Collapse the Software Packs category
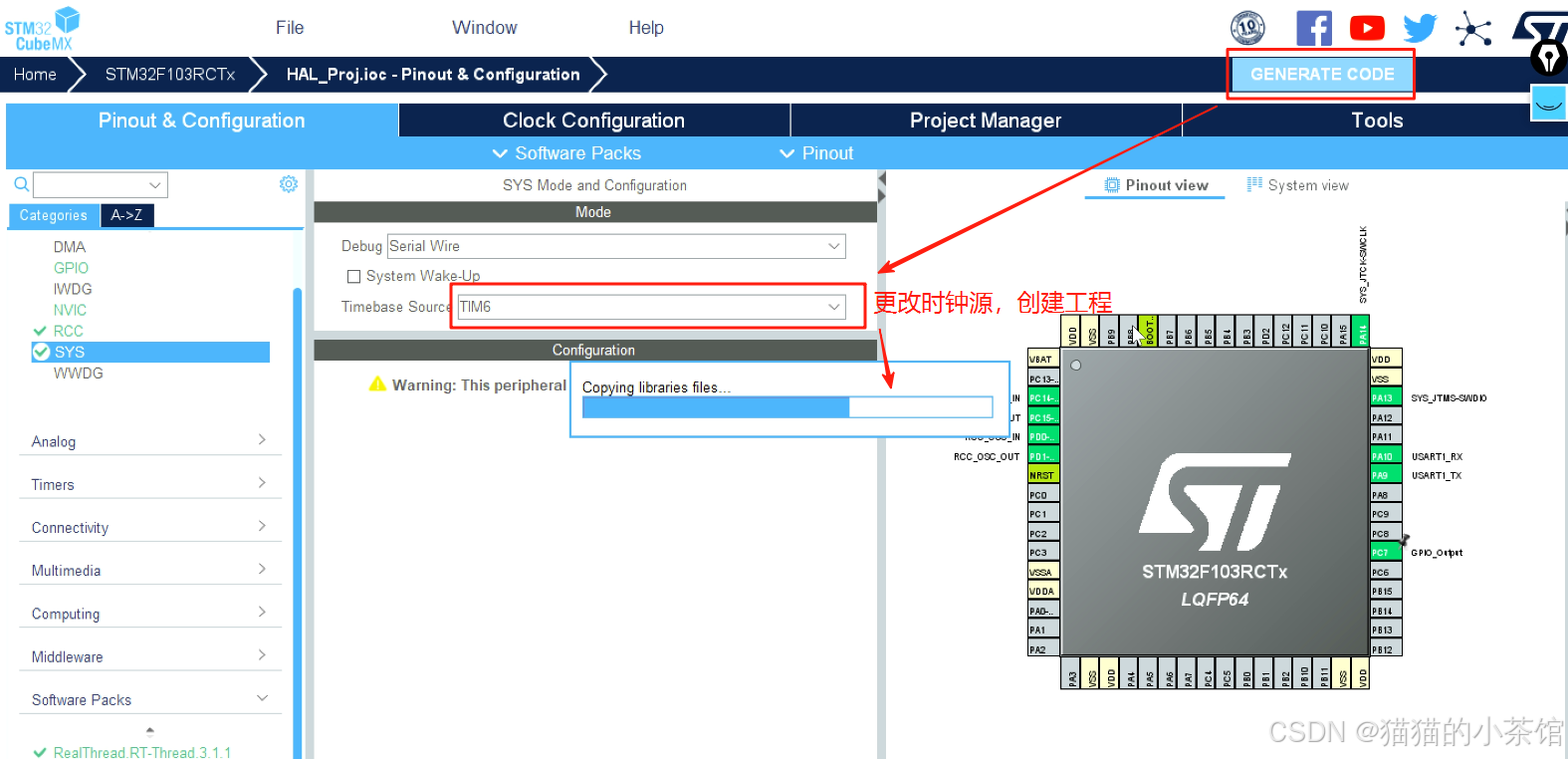Image resolution: width=1568 pixels, height=759 pixels. click(x=150, y=699)
